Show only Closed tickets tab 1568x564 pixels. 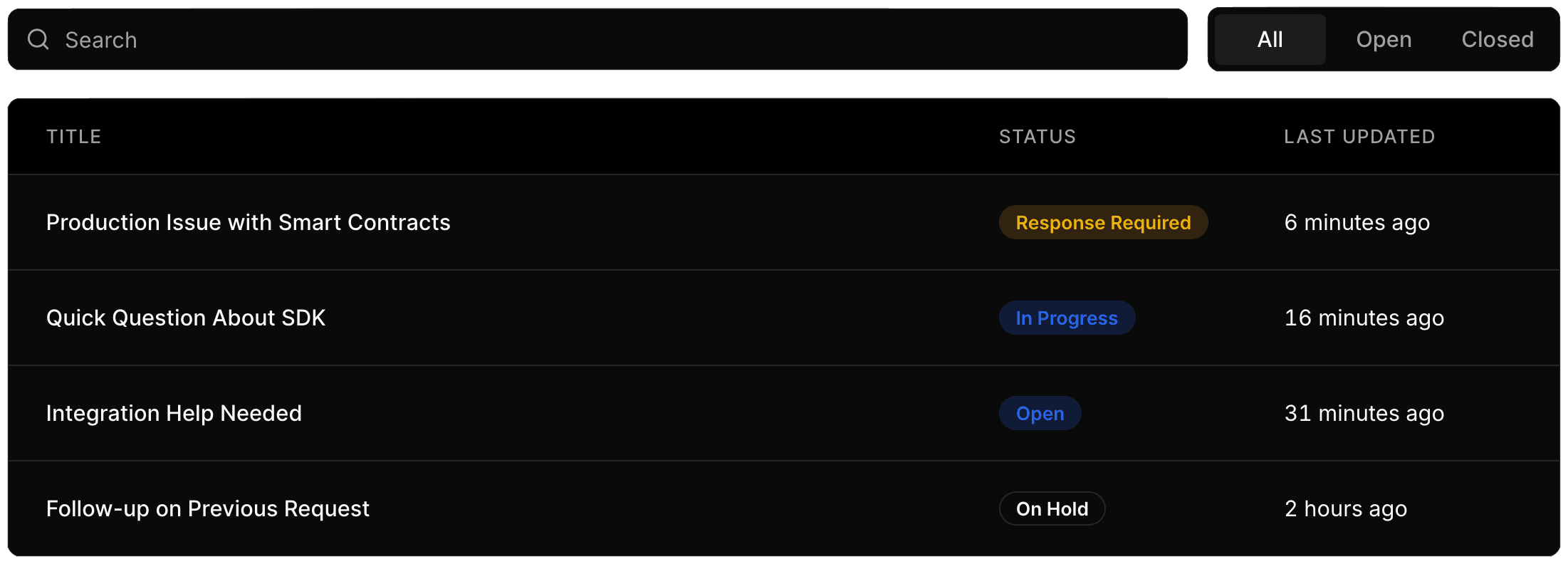[1498, 40]
